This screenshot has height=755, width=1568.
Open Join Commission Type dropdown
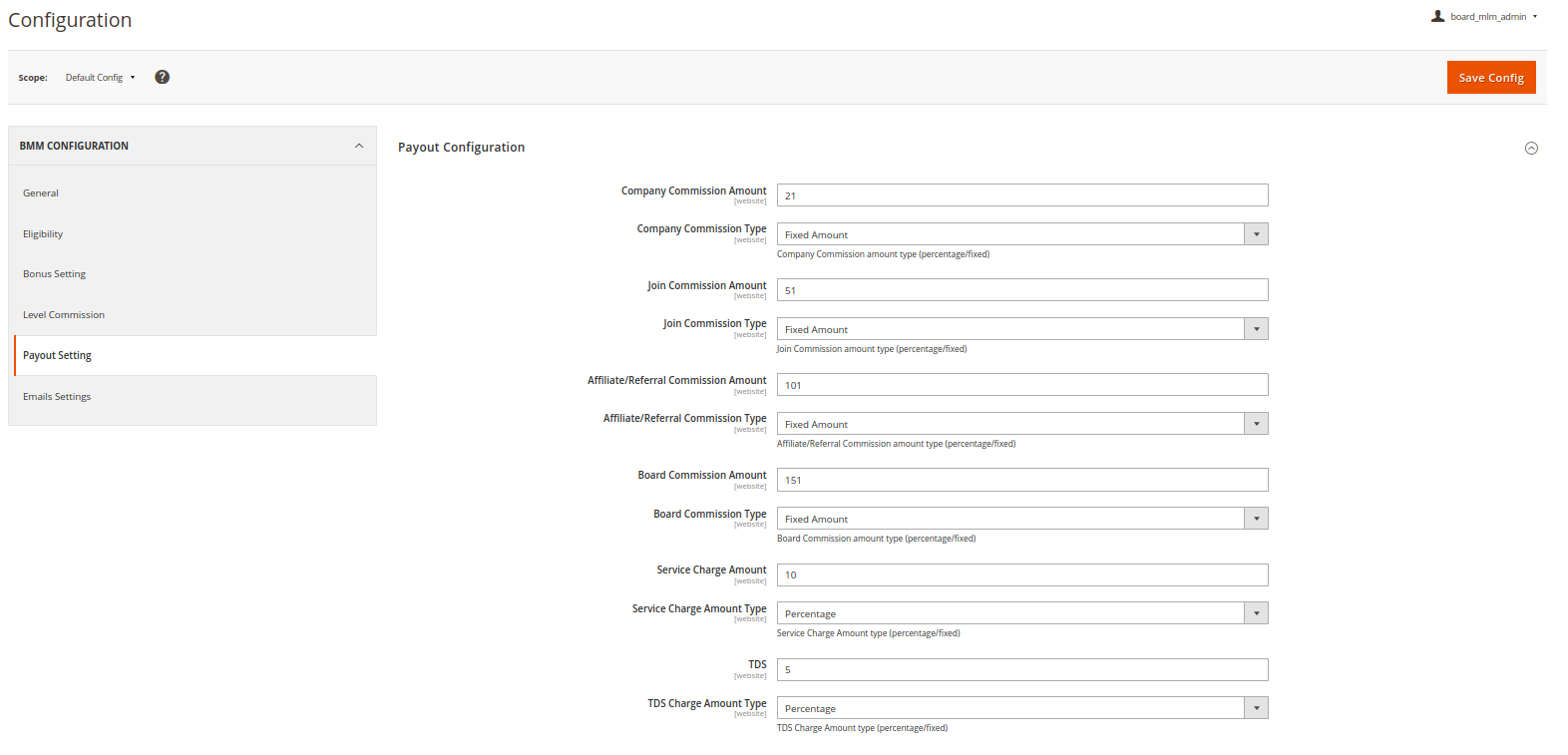coord(1021,329)
